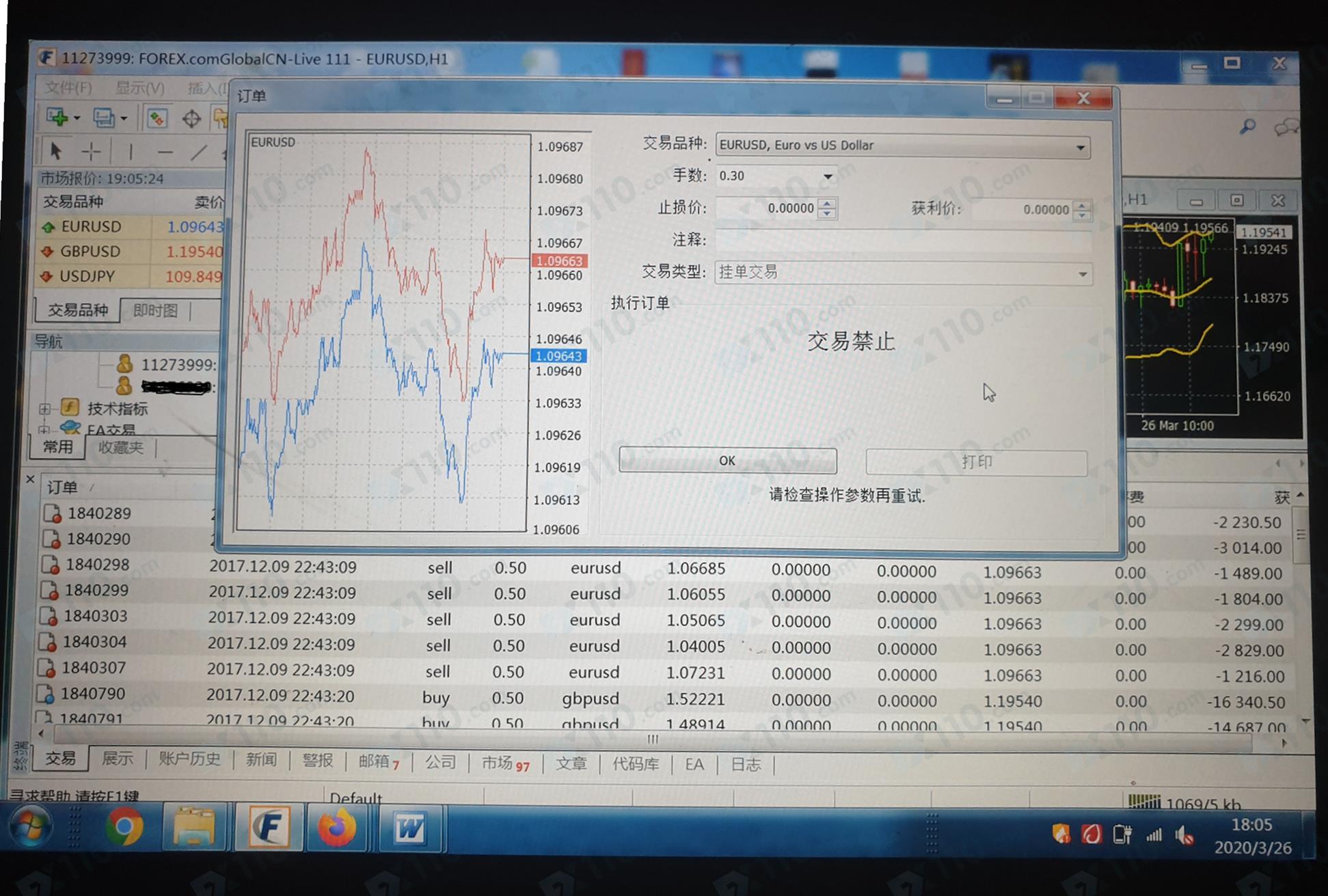
Task: Open the new chart dropdown arrow
Action: (x=77, y=118)
